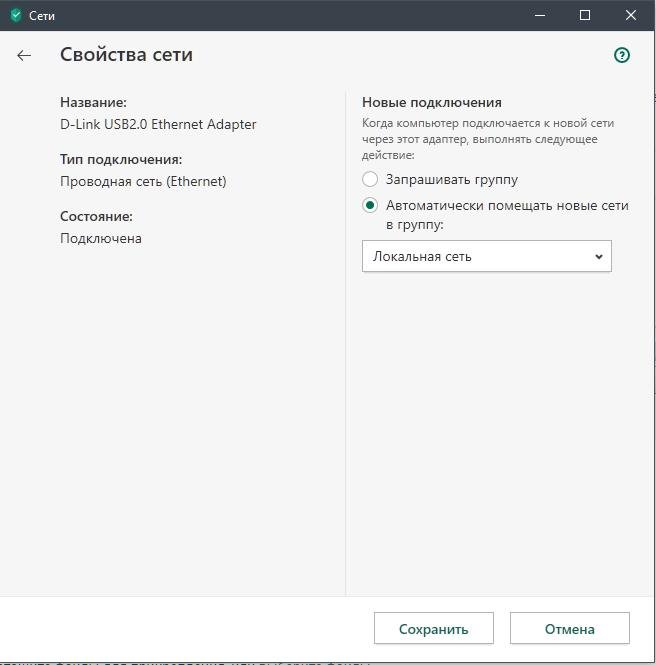
Task: Go back using the left arrow
Action: [24, 56]
